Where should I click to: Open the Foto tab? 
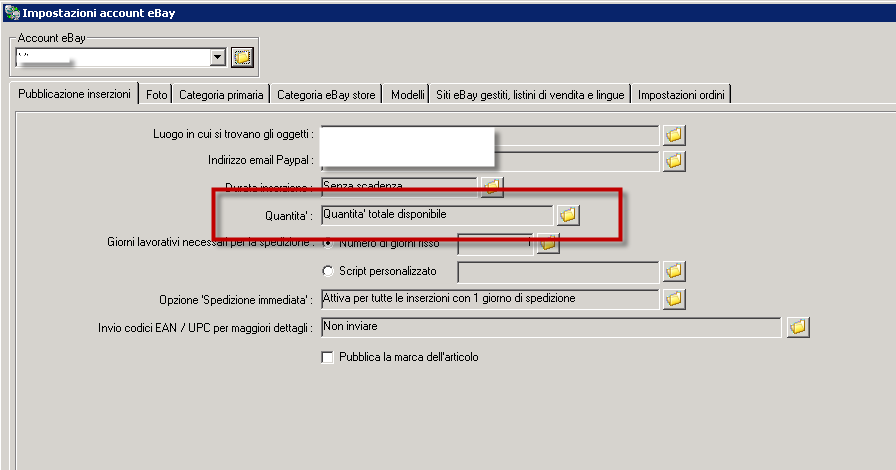click(157, 95)
